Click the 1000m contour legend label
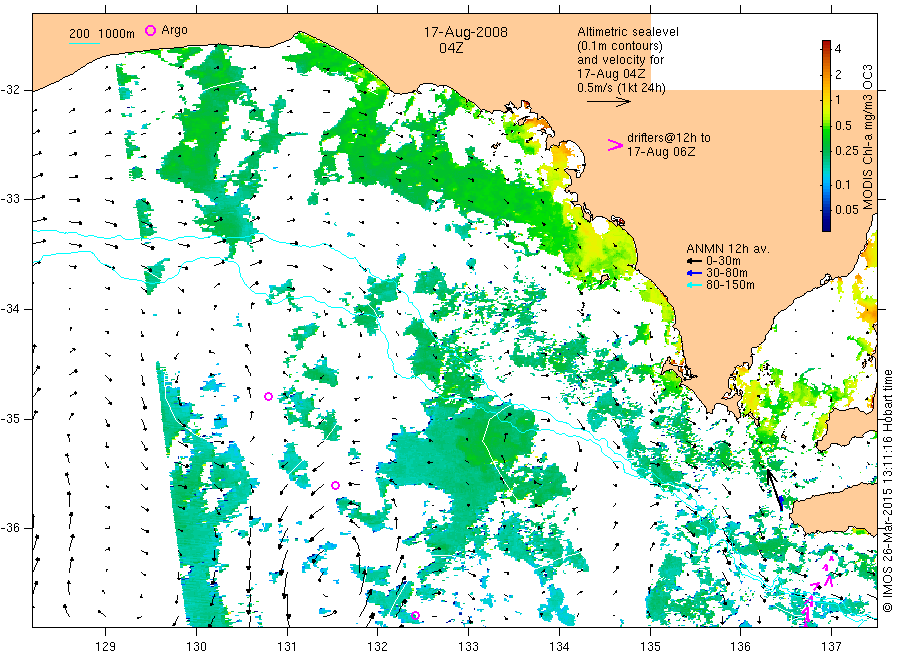Image resolution: width=900 pixels, height=660 pixels. click(x=117, y=34)
